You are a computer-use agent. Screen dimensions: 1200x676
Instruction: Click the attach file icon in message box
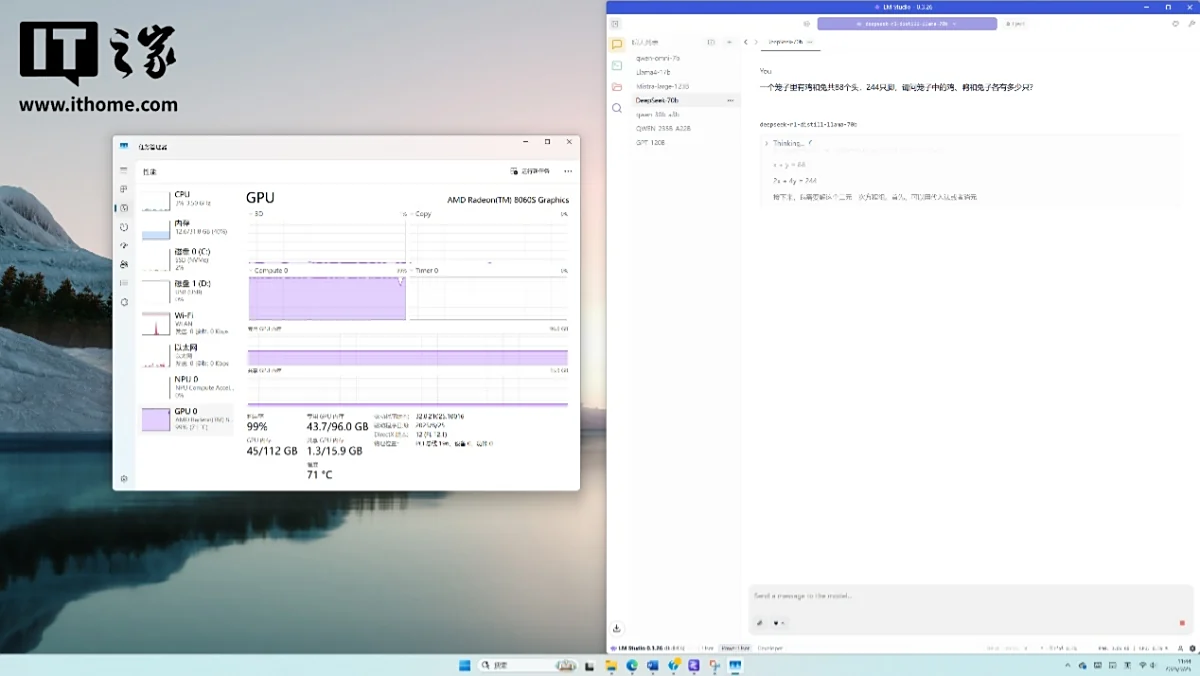click(760, 623)
